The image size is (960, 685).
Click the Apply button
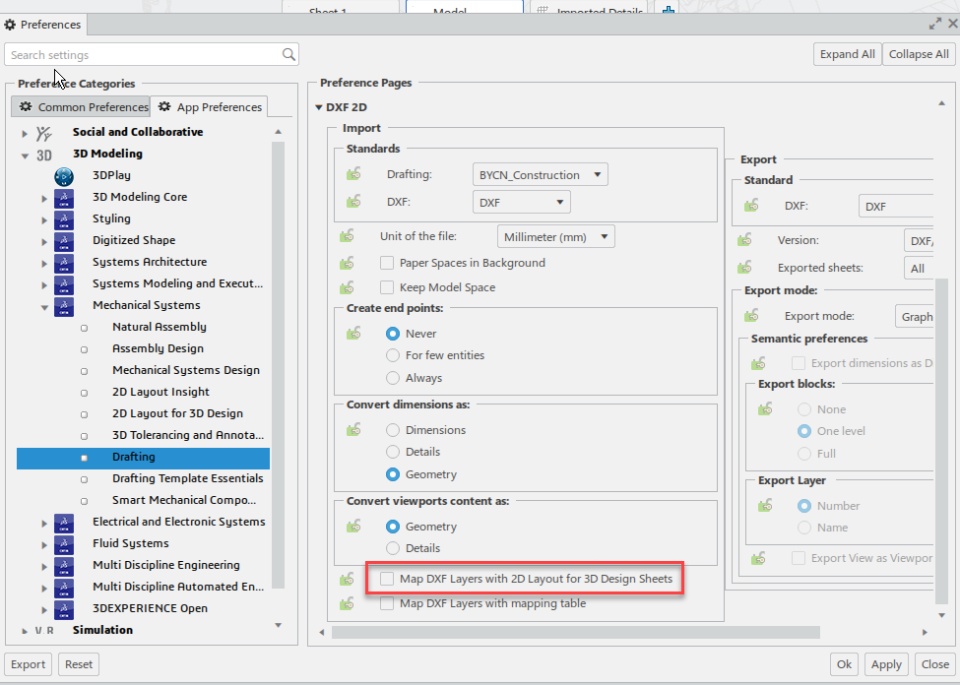886,664
